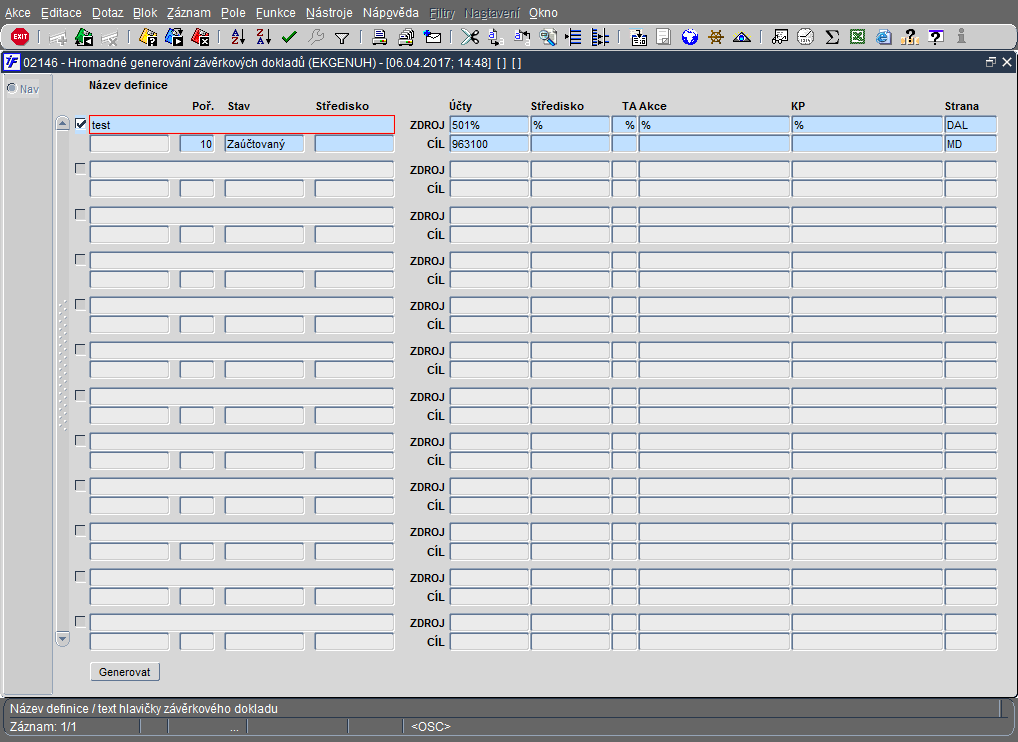
Task: Click the Internet Explorer icon
Action: click(883, 38)
